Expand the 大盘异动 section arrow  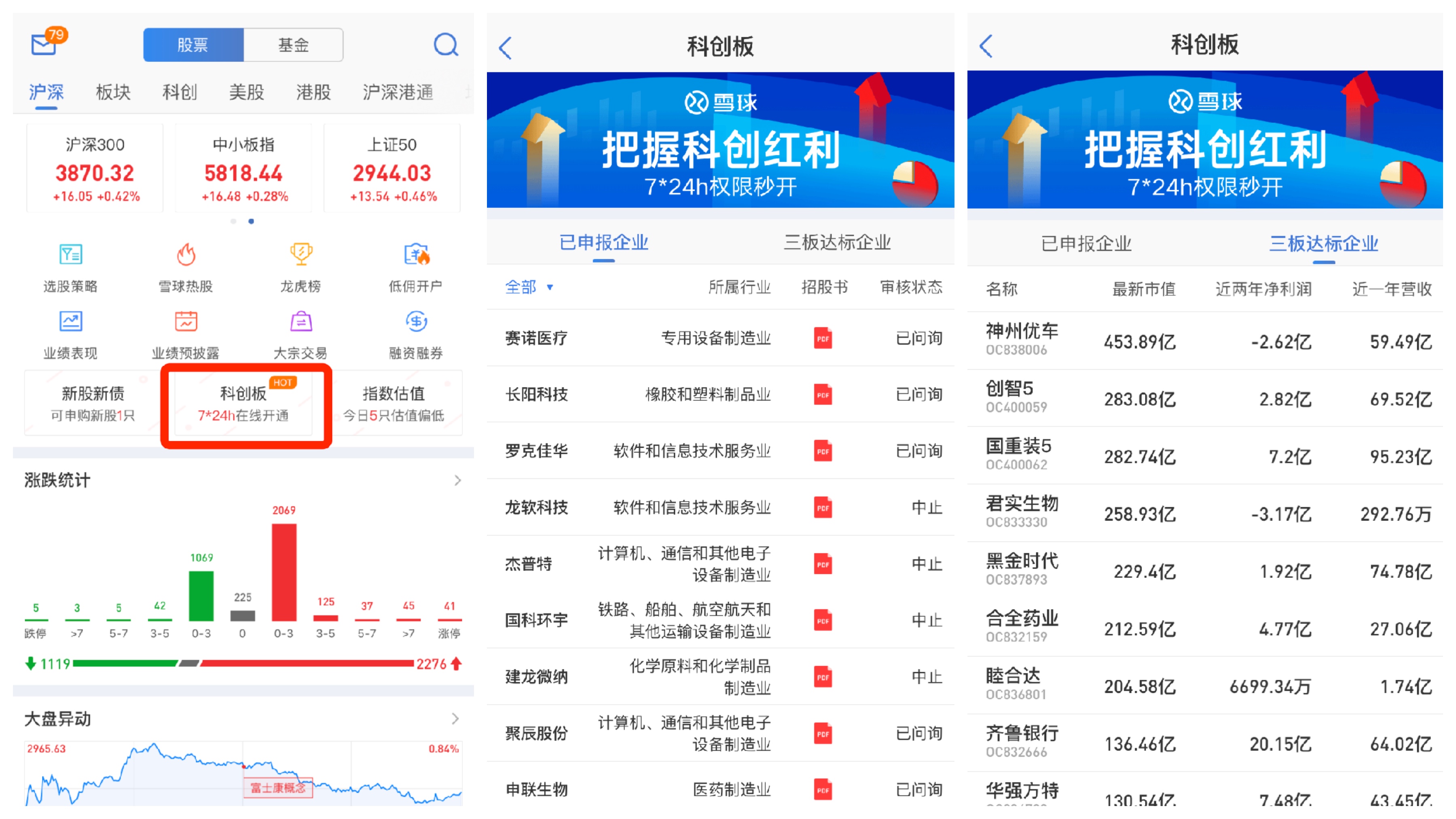click(455, 718)
